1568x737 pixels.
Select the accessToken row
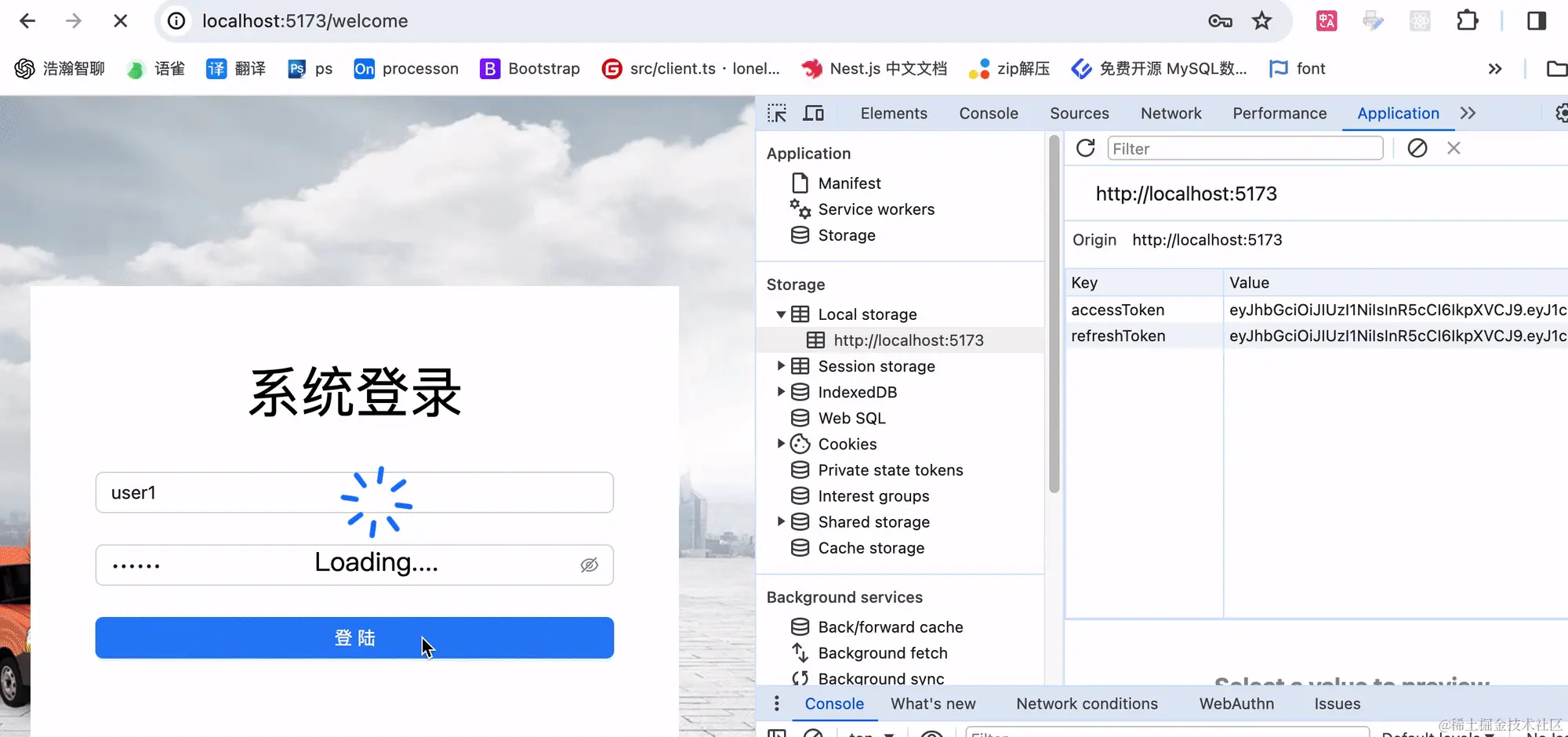(x=1316, y=310)
